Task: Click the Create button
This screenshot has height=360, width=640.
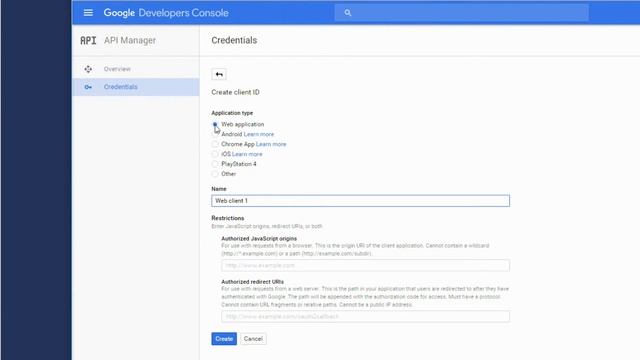Action: [224, 339]
